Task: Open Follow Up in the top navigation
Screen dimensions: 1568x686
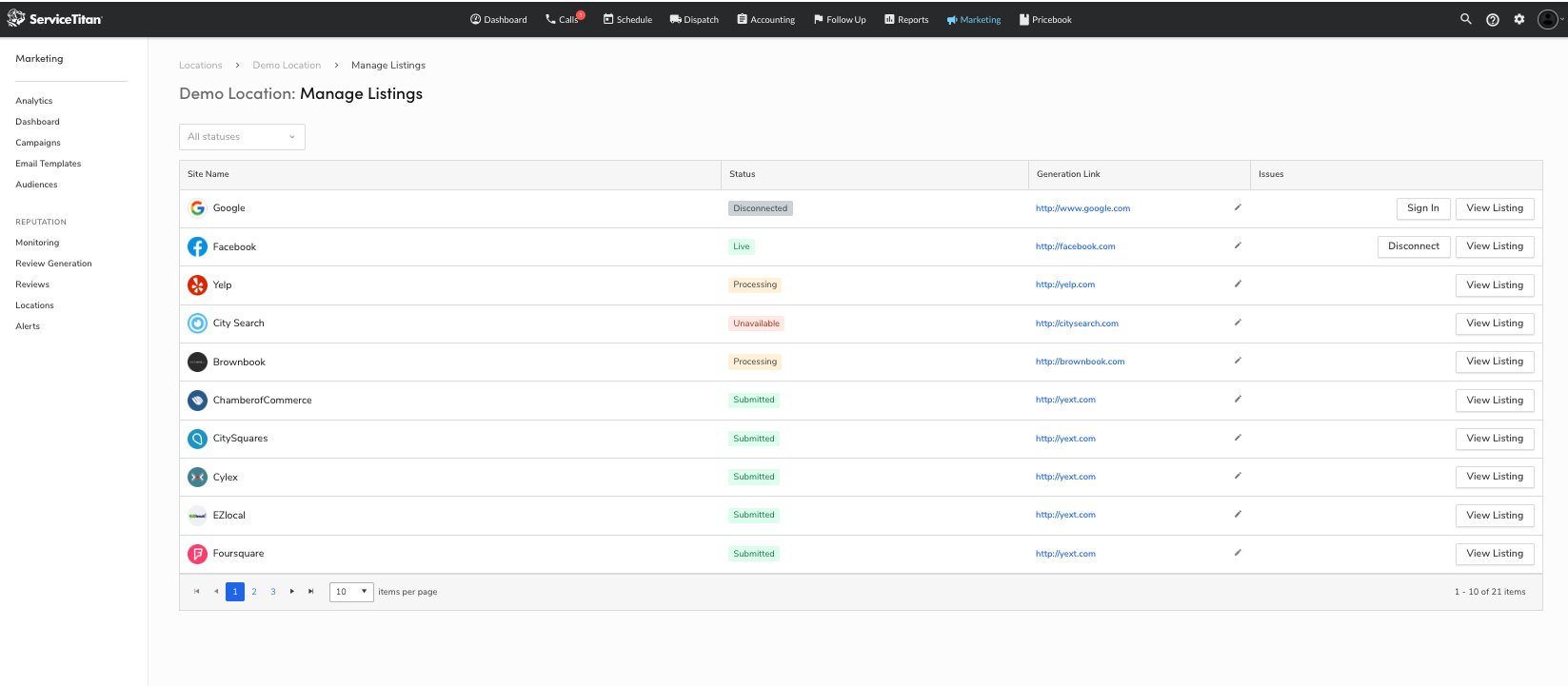Action: [x=840, y=19]
